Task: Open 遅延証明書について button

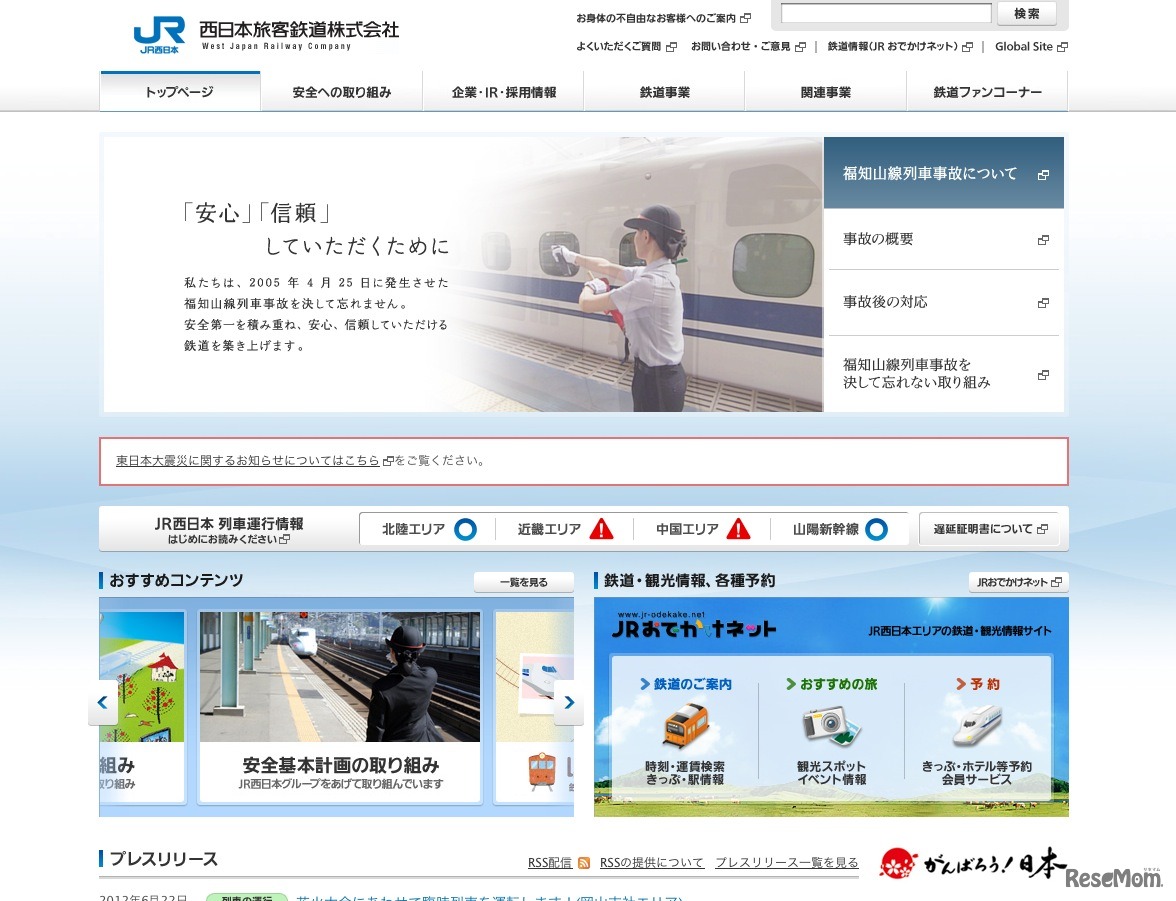Action: (x=990, y=529)
